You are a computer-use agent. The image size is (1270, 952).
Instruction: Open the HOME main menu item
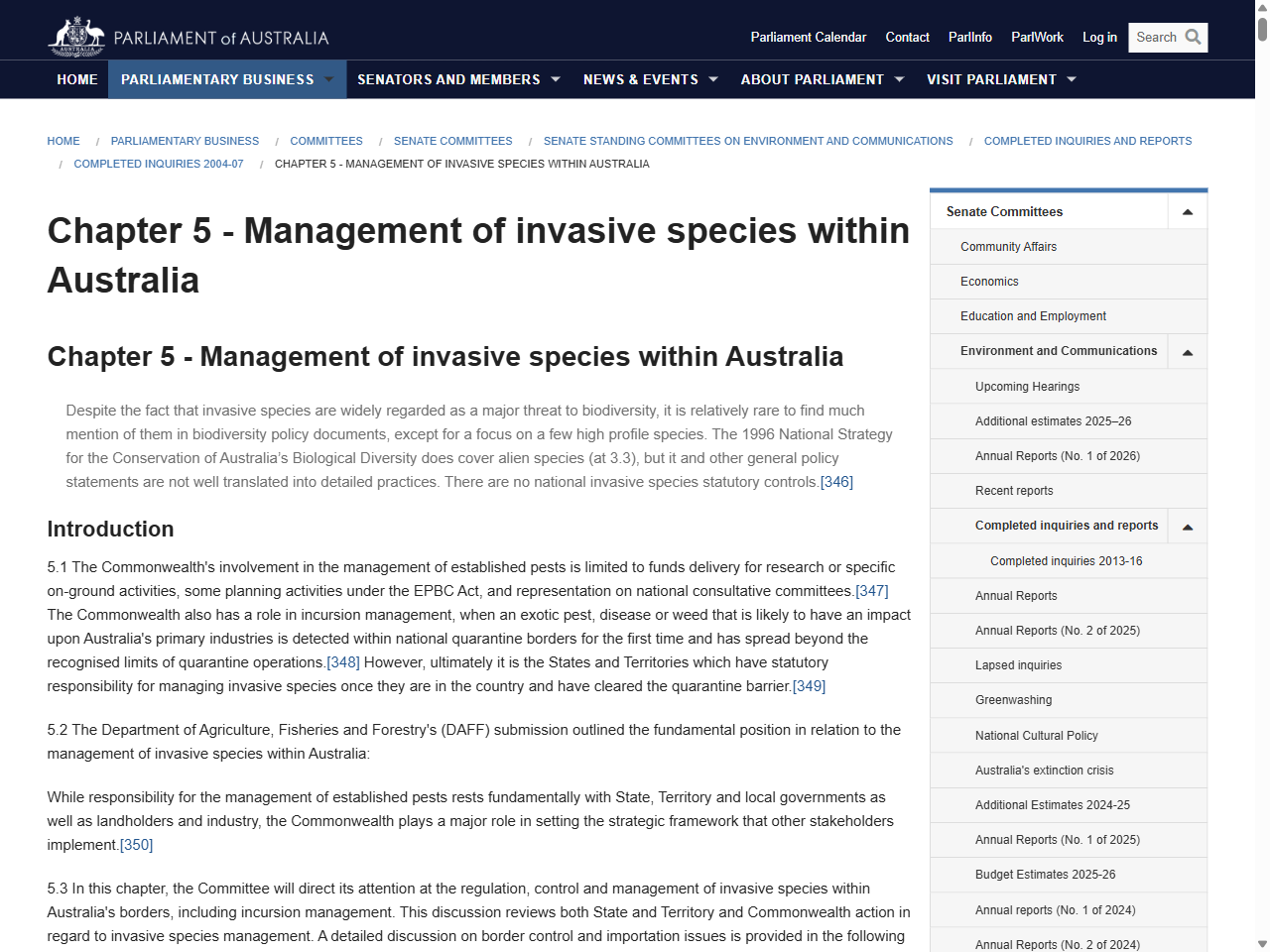(x=77, y=79)
